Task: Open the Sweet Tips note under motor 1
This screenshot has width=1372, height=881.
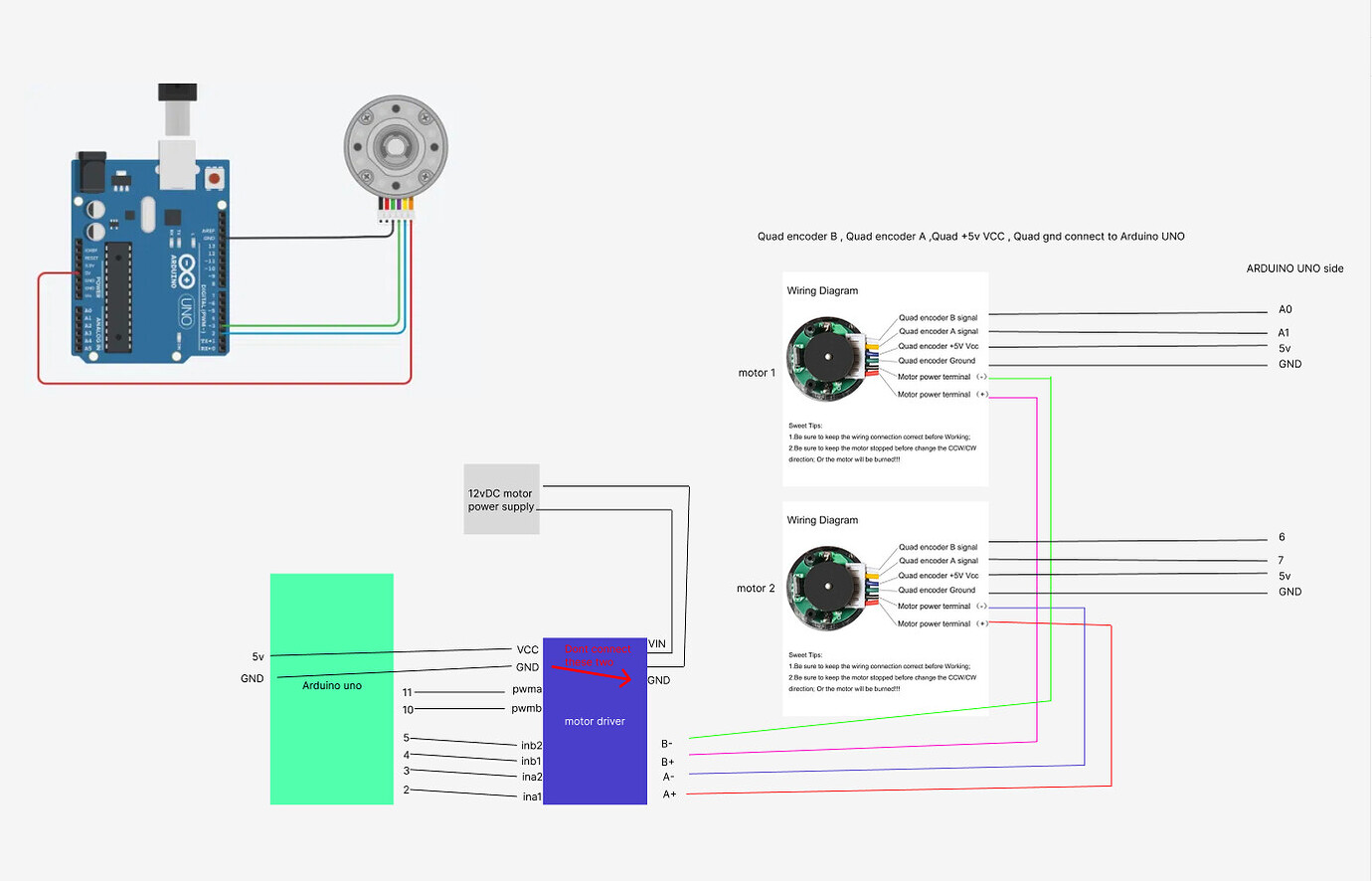Action: point(884,441)
